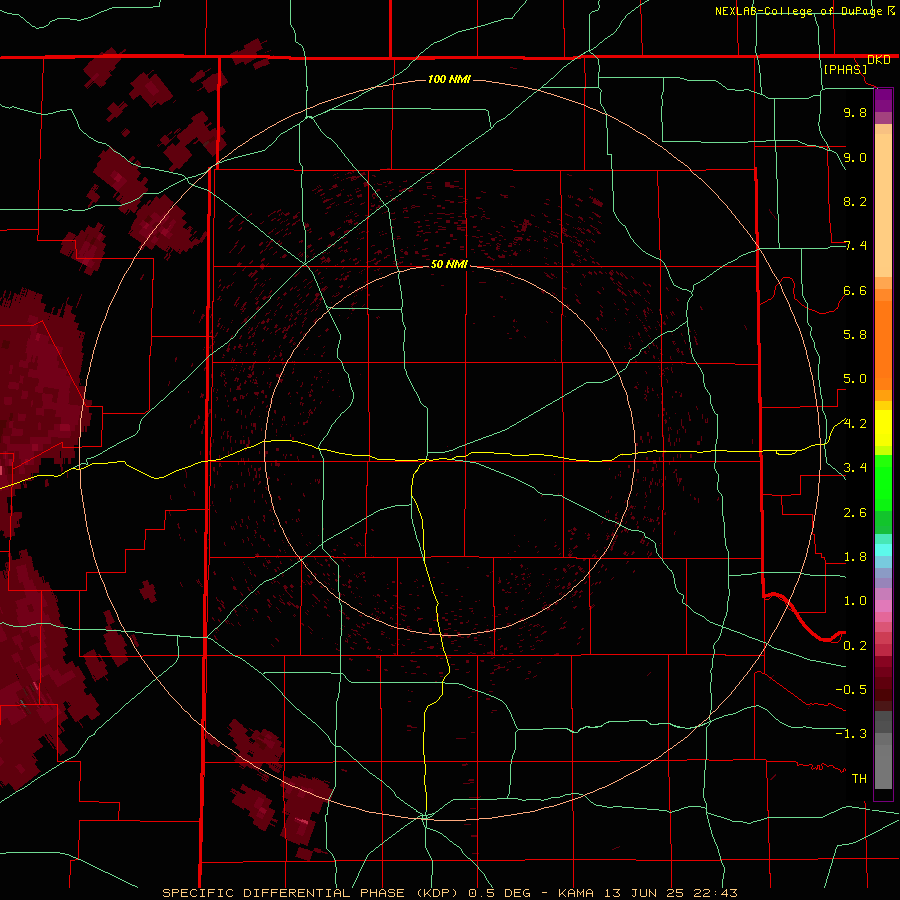Click the TH legend label
Screen dimensions: 900x900
click(859, 779)
